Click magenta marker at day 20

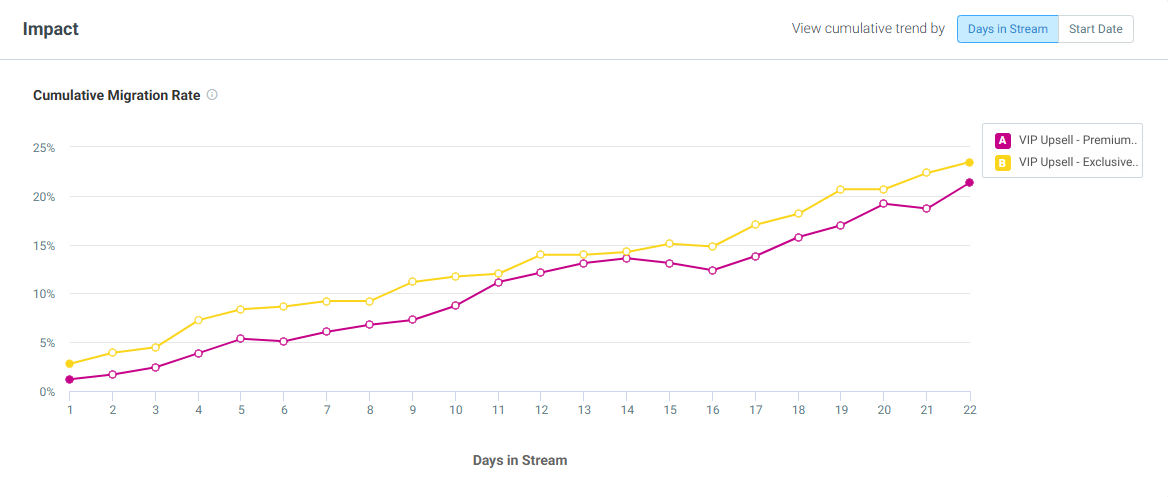(x=883, y=203)
